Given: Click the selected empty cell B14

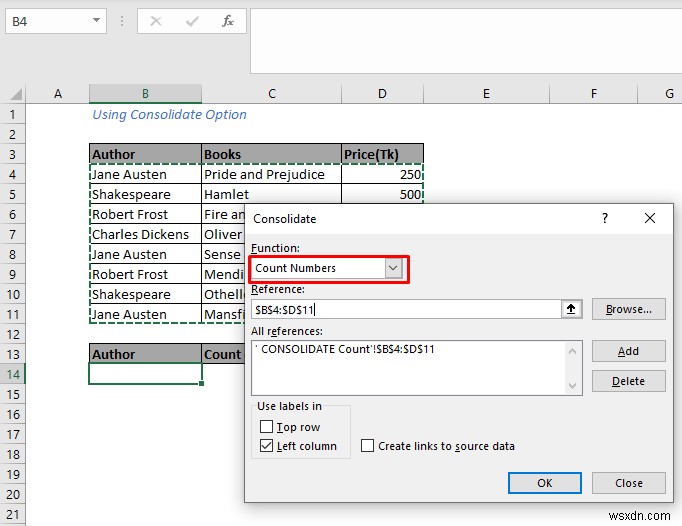Looking at the screenshot, I should click(145, 374).
